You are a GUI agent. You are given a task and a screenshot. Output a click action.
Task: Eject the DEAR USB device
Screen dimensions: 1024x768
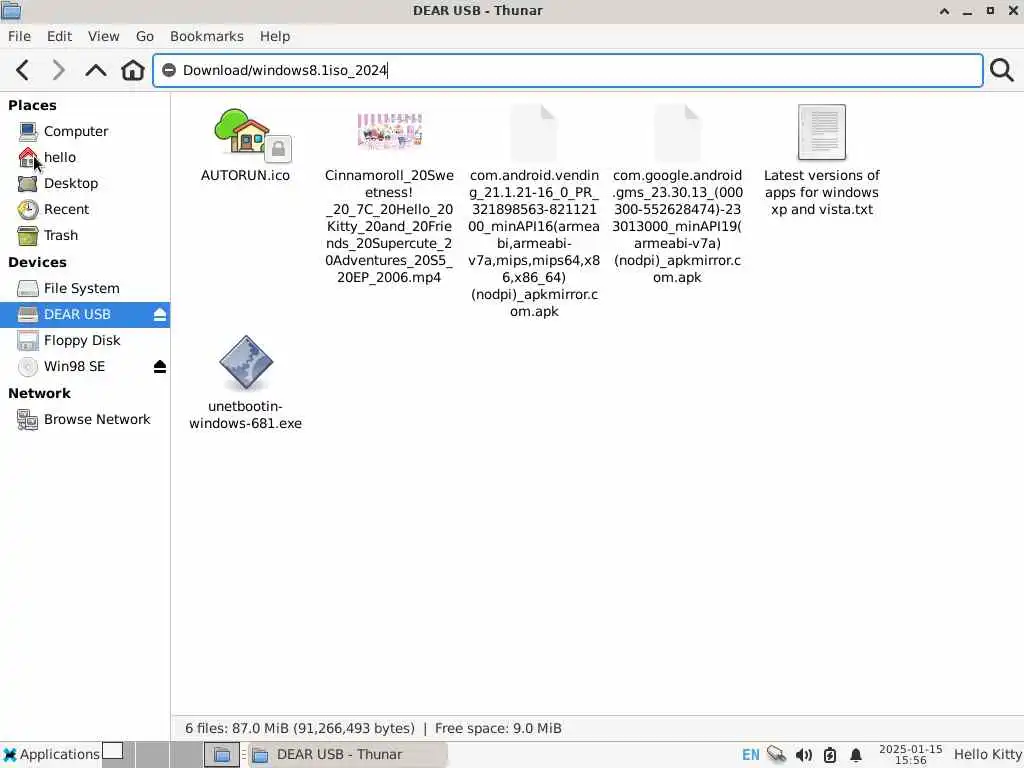(159, 315)
